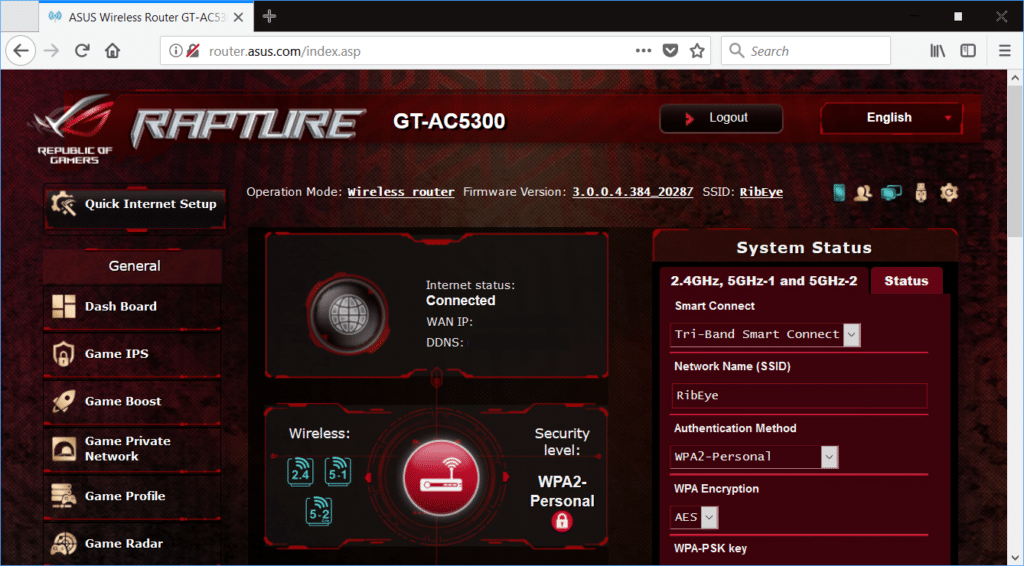Bookmark this page with the star icon
1024x566 pixels.
697,51
